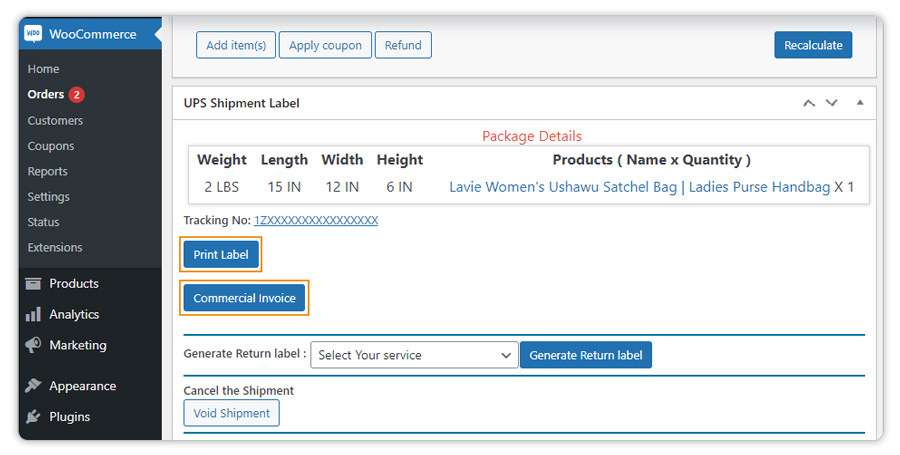Open the Analytics menu

[74, 314]
